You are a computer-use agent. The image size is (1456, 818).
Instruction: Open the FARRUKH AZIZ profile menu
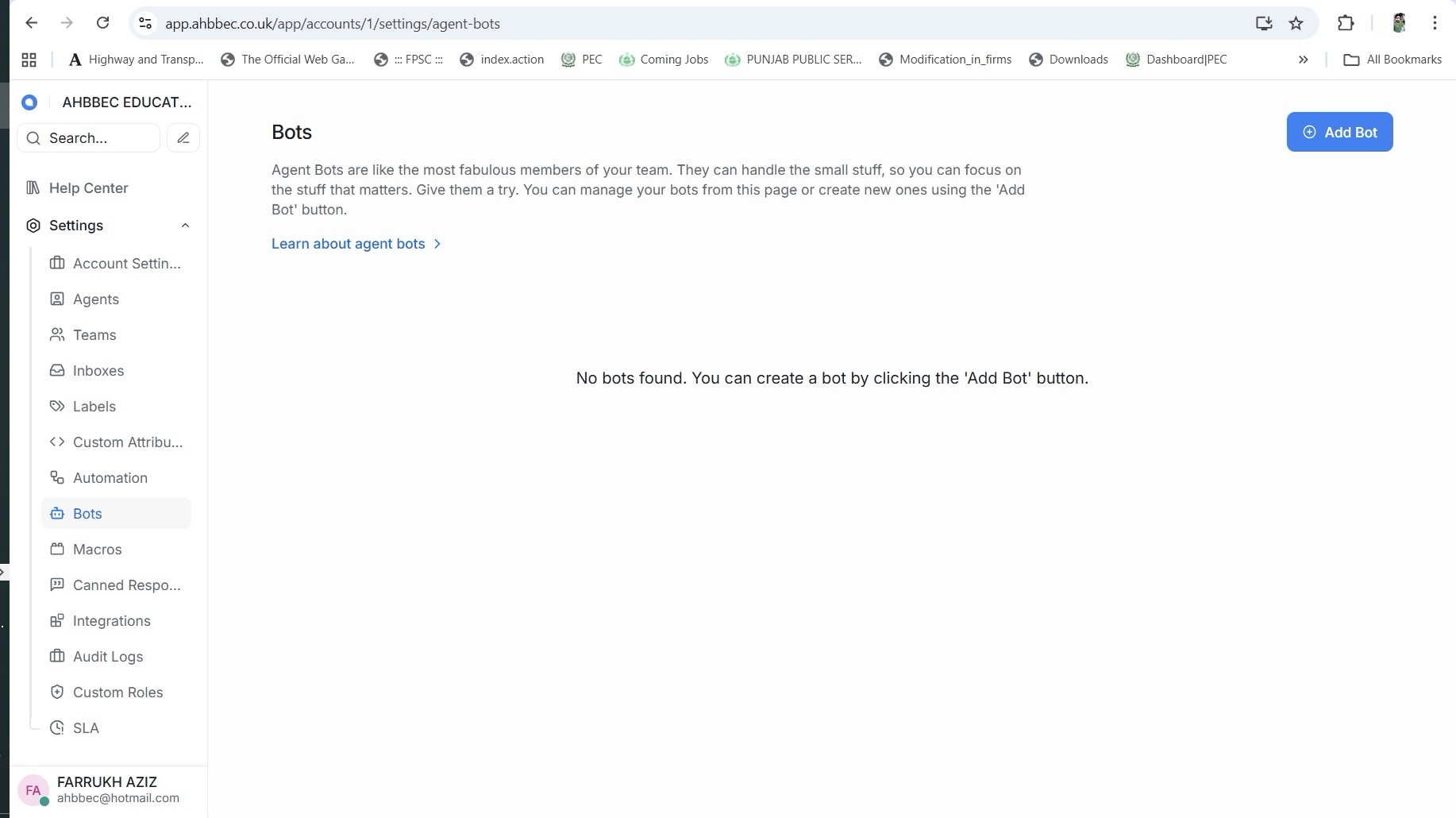pyautogui.click(x=107, y=789)
